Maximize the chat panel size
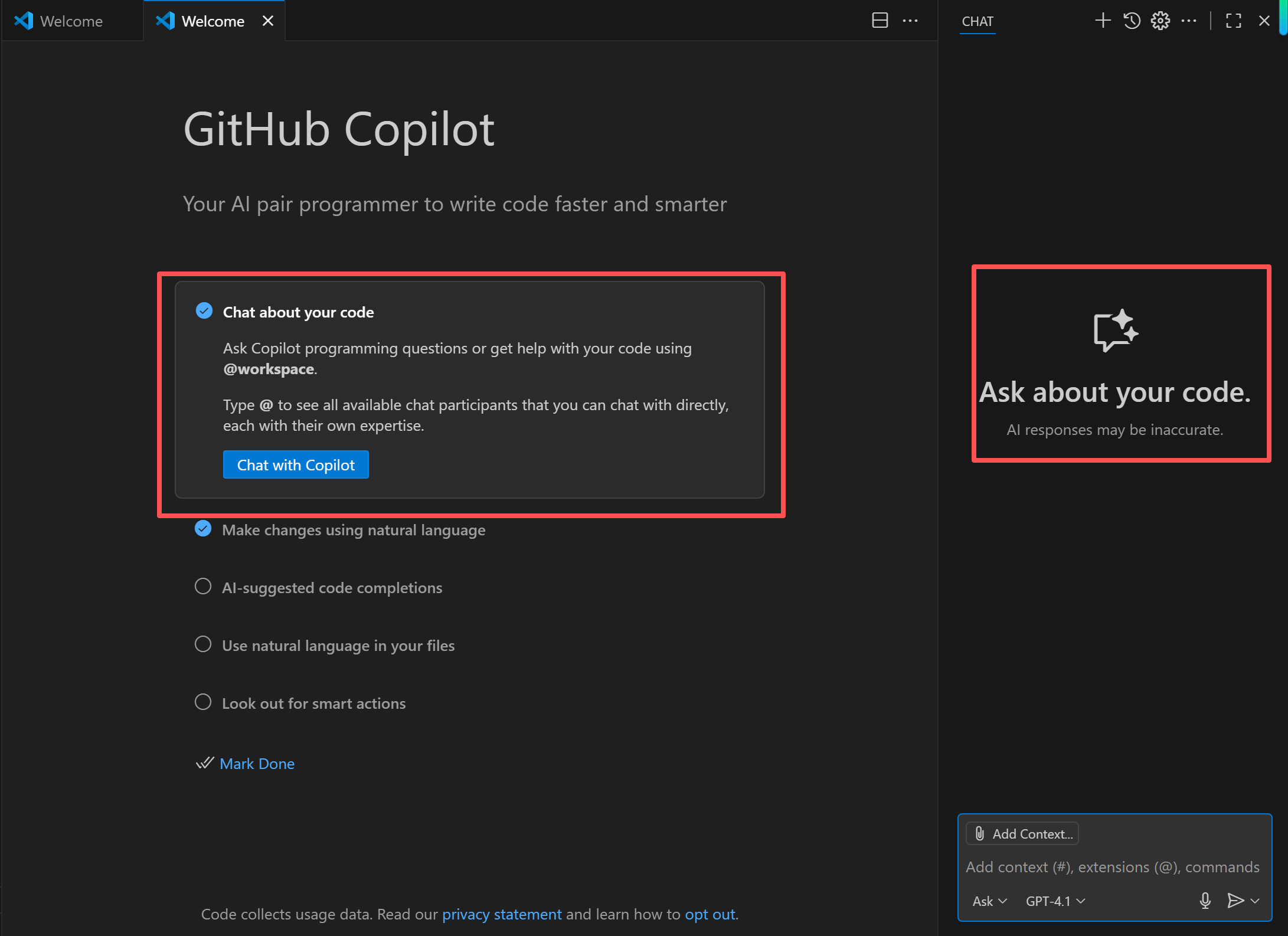The width and height of the screenshot is (1288, 936). point(1233,21)
